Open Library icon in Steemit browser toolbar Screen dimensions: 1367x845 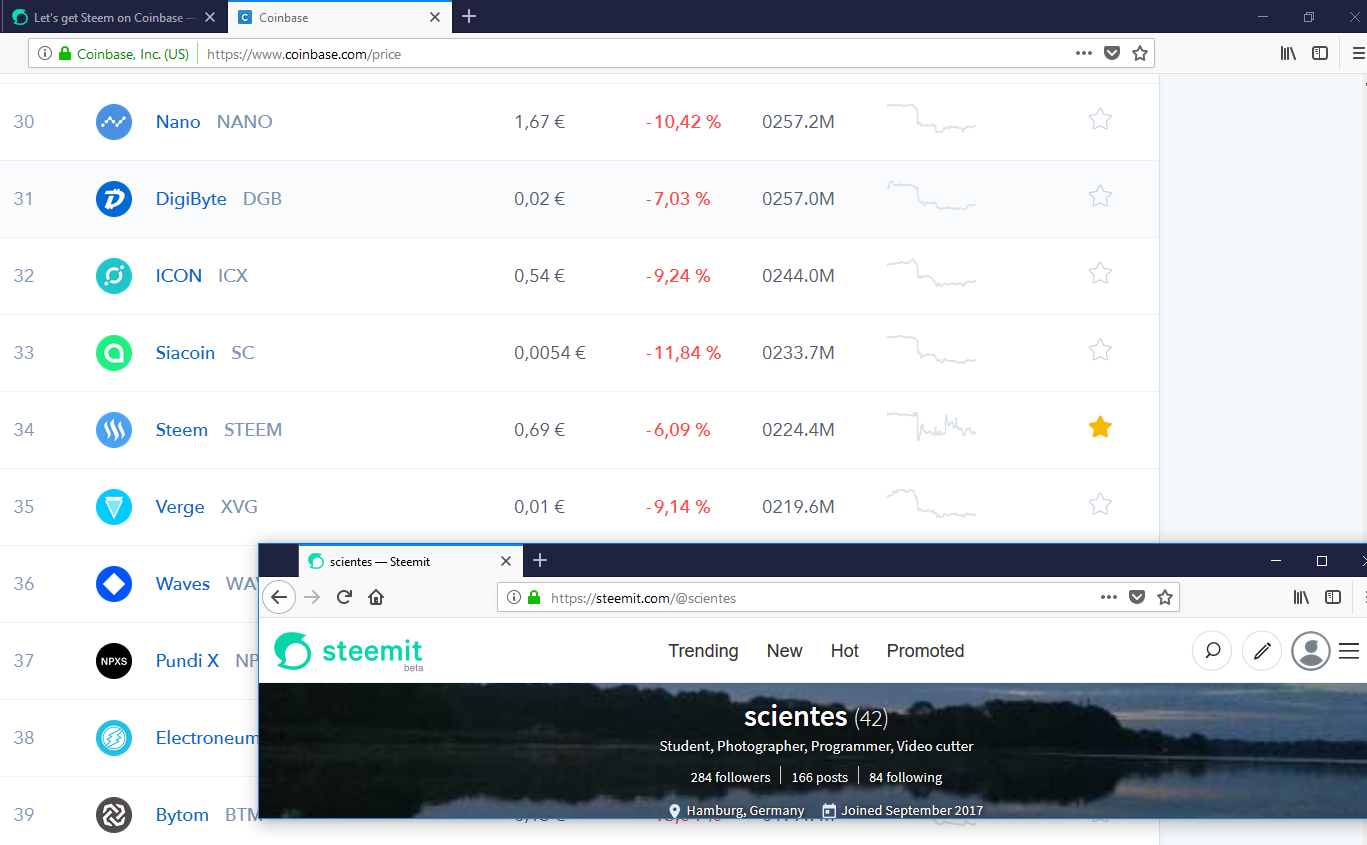pyautogui.click(x=1301, y=597)
